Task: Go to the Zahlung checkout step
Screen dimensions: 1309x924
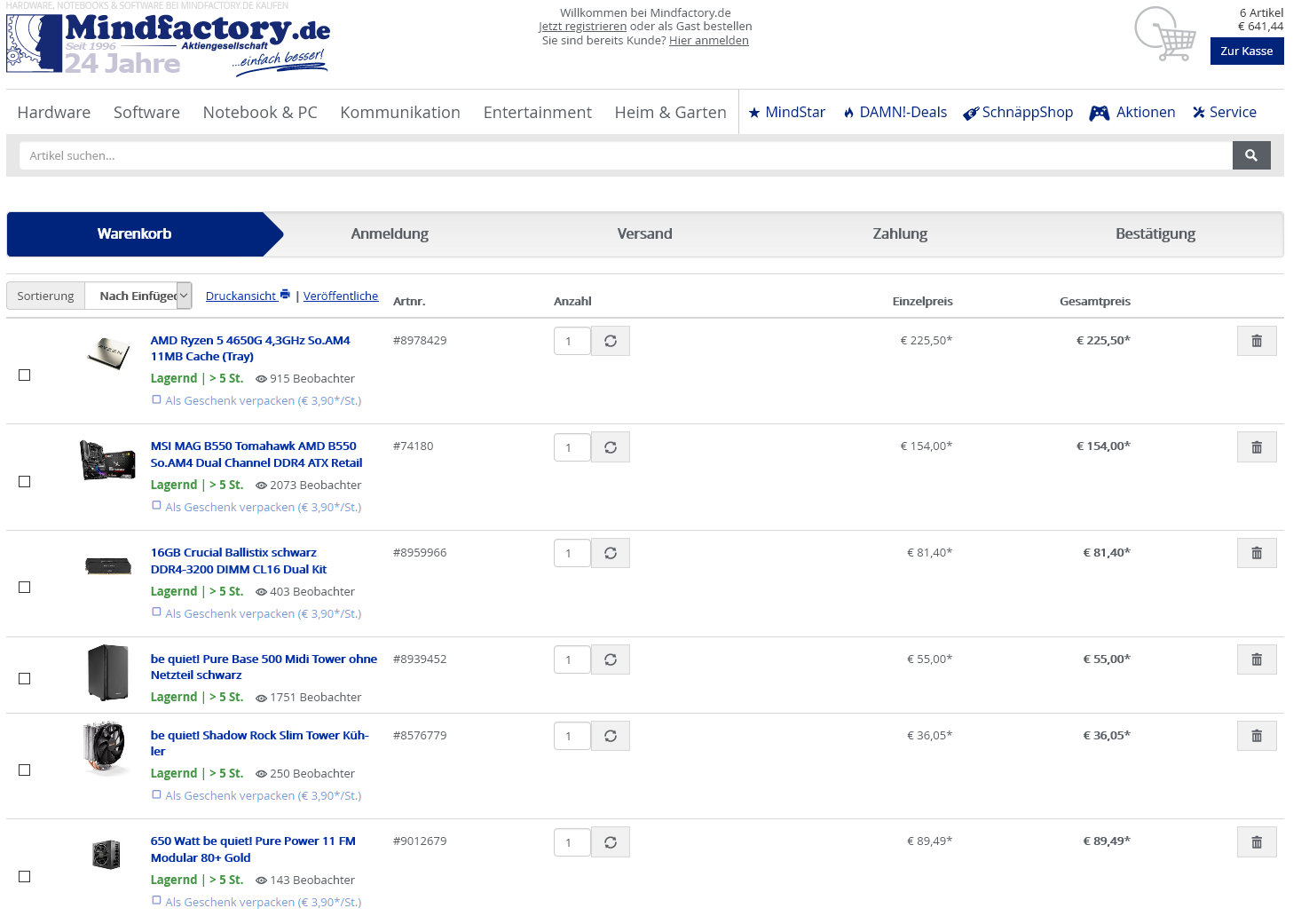Action: click(900, 234)
